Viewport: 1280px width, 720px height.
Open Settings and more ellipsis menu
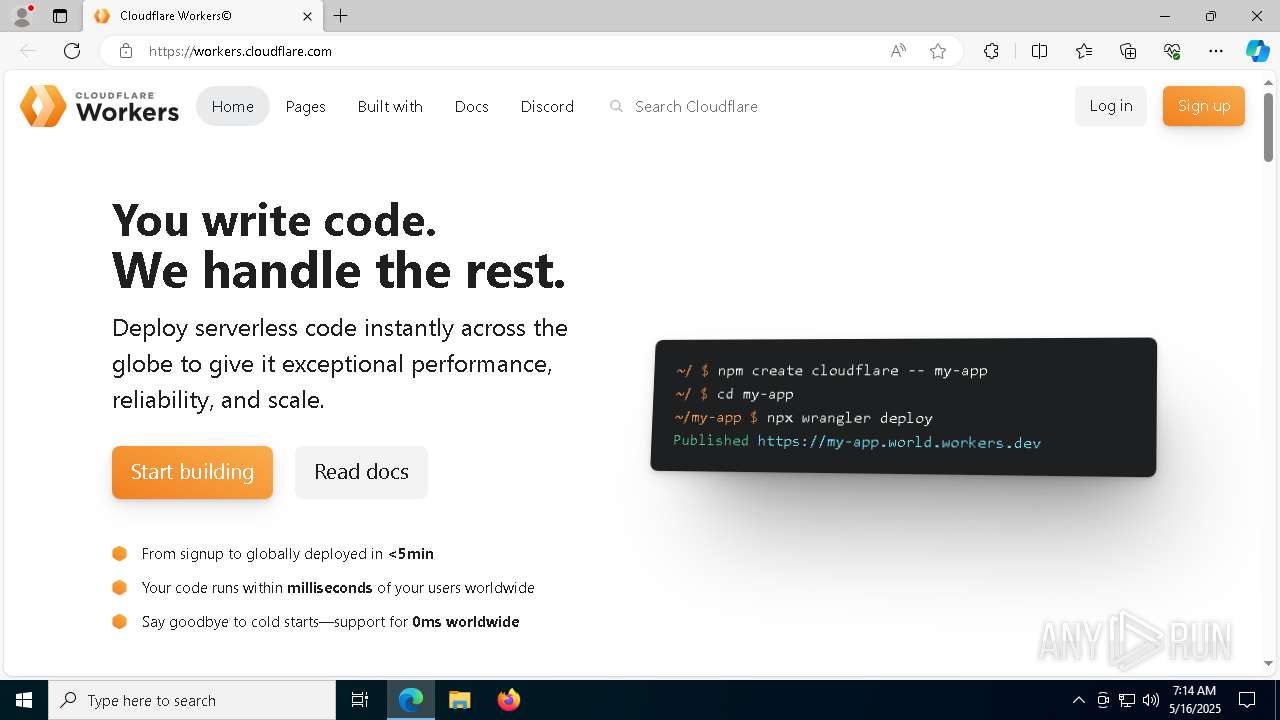point(1216,51)
